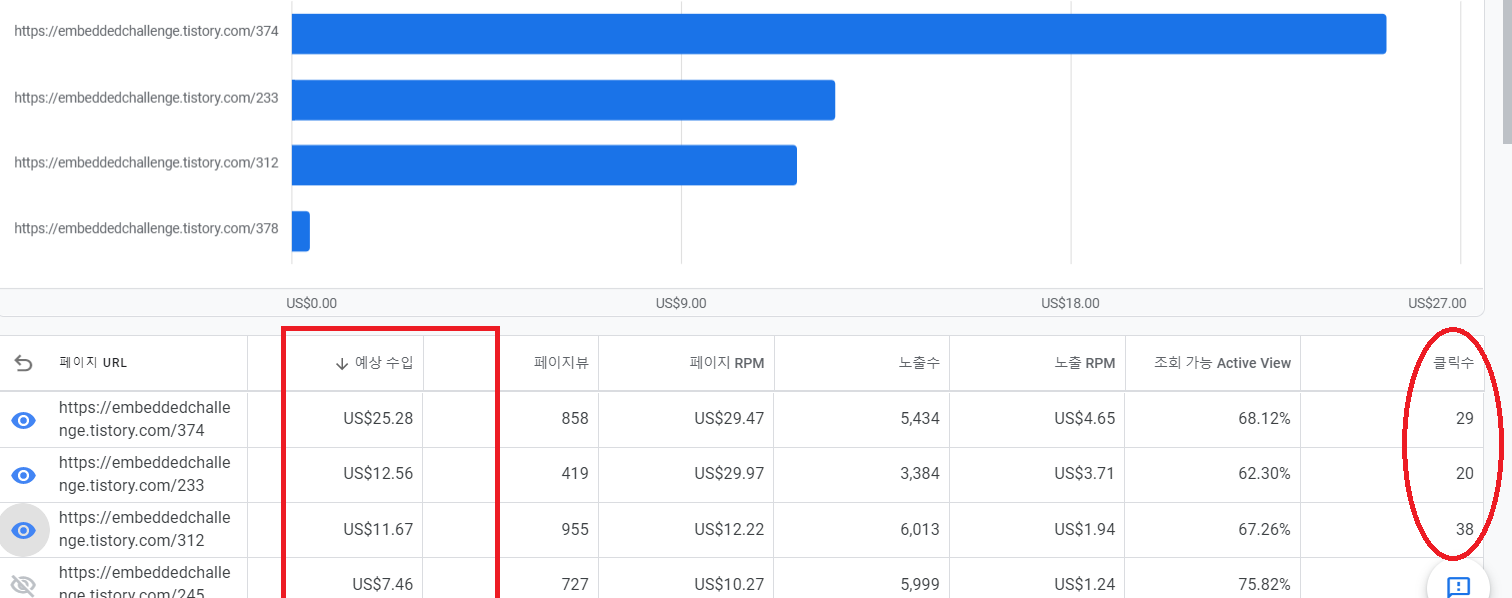Click the US$10.27 page RPM cell
Image resolution: width=1512 pixels, height=598 pixels.
[x=729, y=584]
